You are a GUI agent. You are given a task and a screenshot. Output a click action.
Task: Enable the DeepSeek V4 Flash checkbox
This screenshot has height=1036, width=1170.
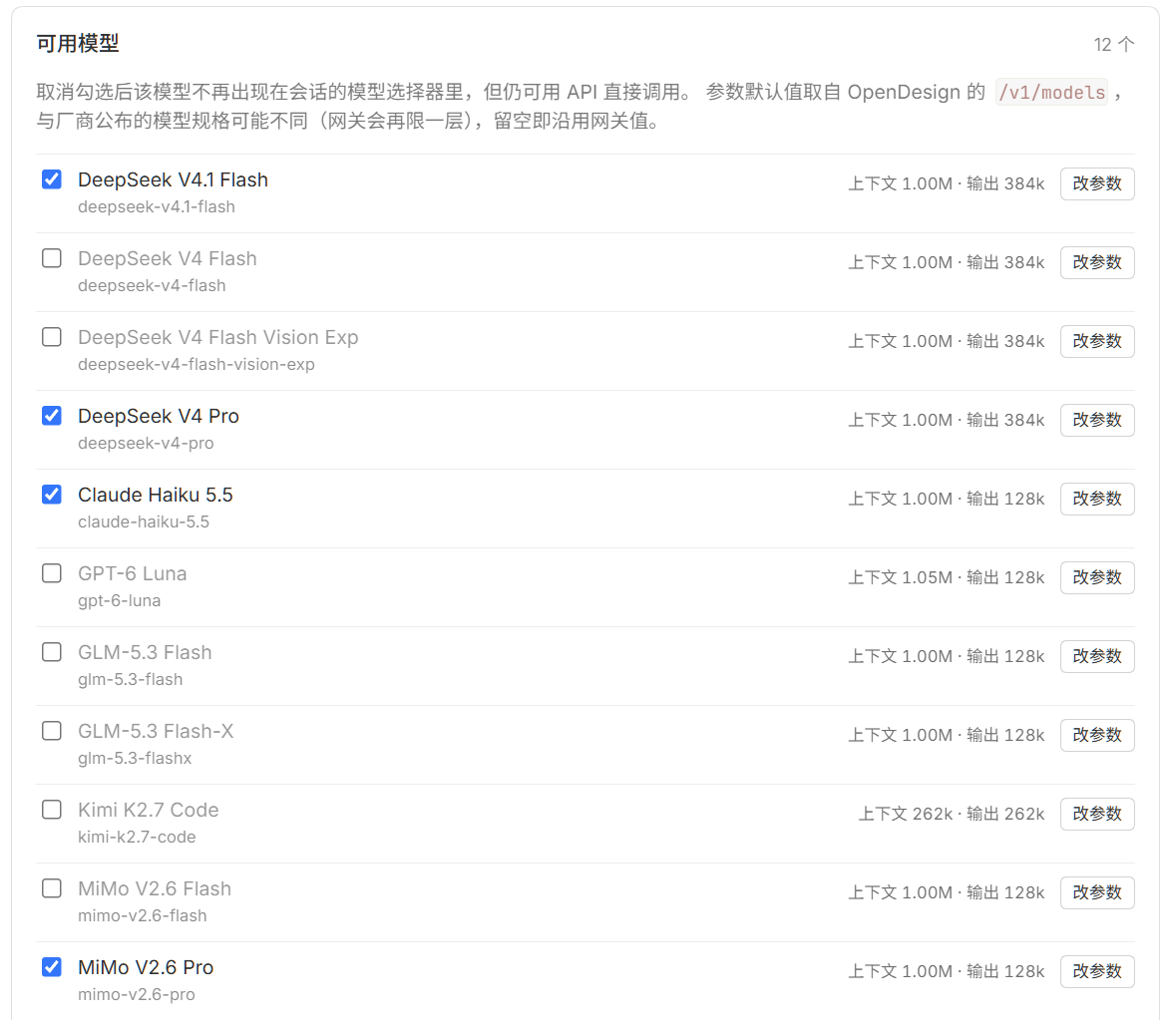(52, 258)
